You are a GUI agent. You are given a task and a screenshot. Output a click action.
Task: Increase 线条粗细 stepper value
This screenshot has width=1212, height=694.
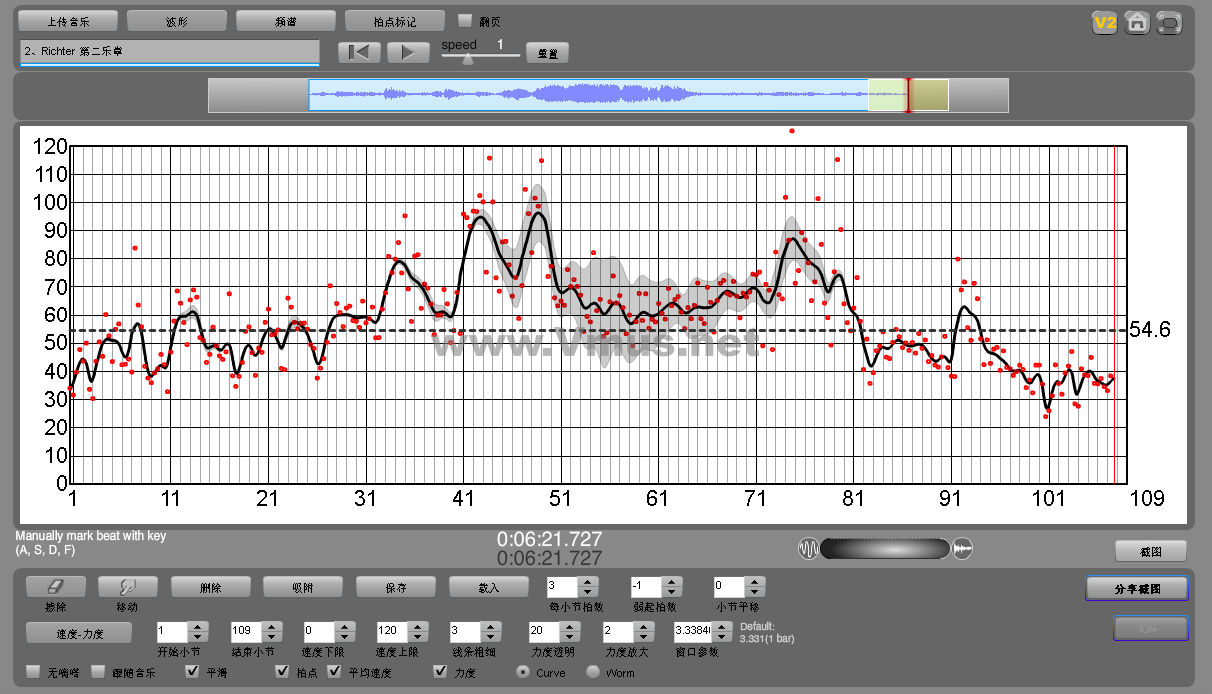pyautogui.click(x=489, y=627)
